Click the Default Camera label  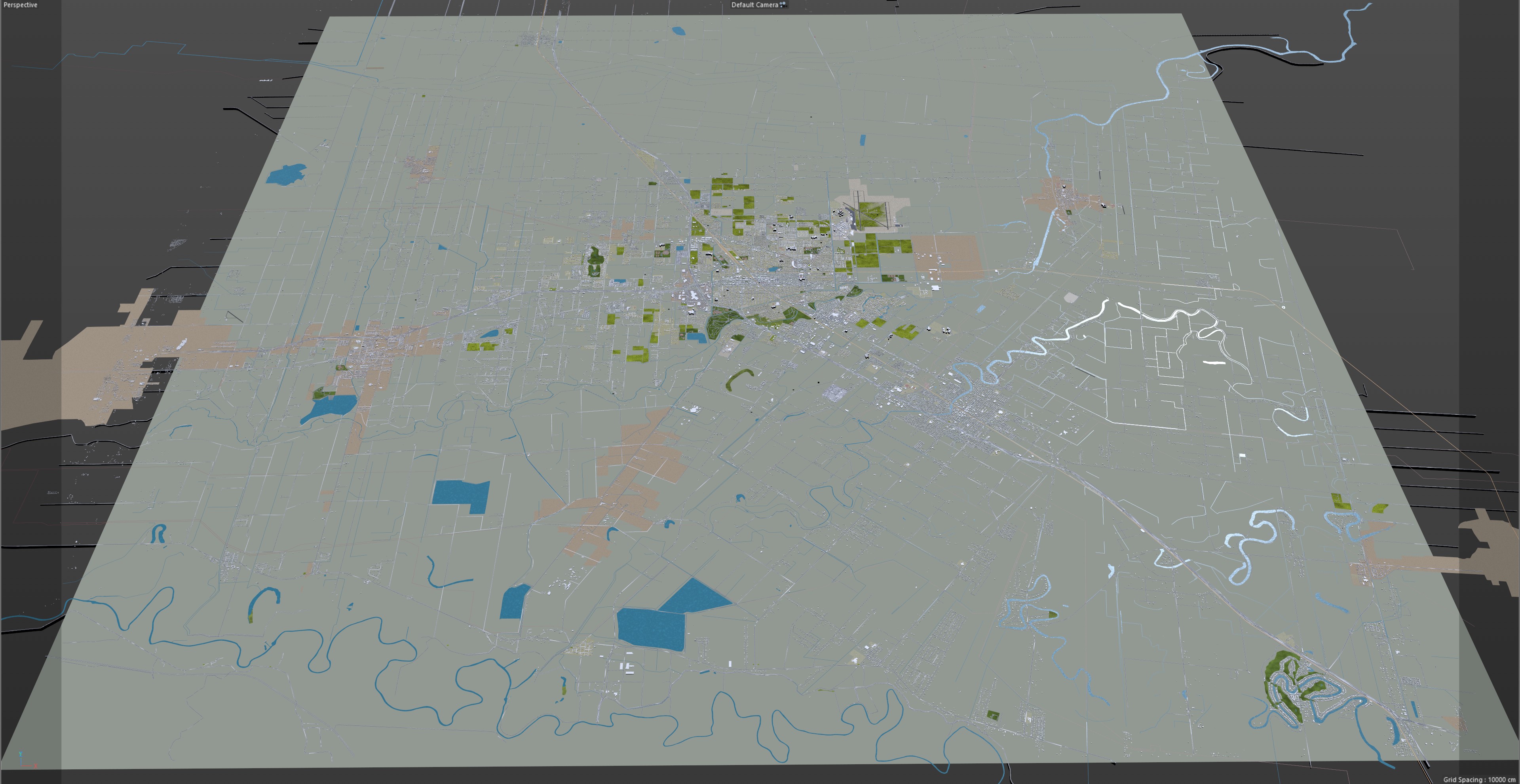pyautogui.click(x=754, y=5)
